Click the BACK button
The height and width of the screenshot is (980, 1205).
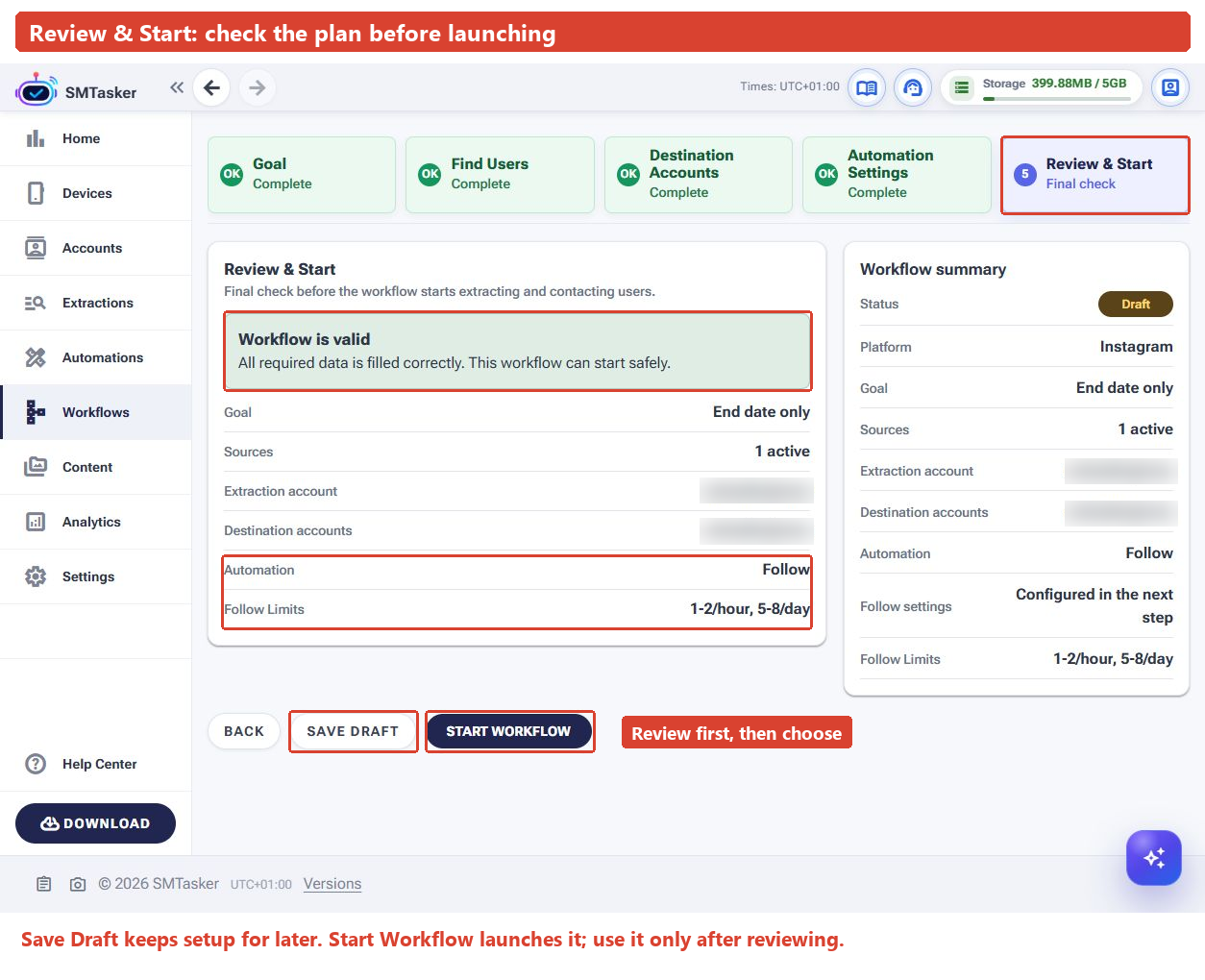[x=244, y=731]
